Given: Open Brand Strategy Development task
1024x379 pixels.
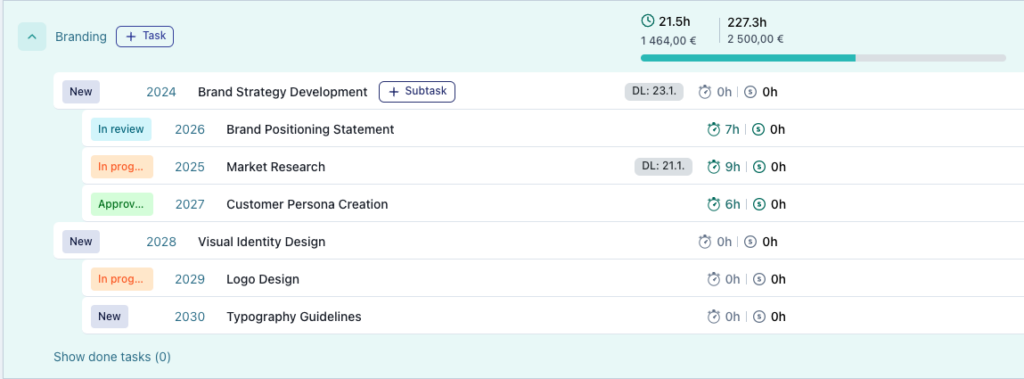Looking at the screenshot, I should click(283, 92).
